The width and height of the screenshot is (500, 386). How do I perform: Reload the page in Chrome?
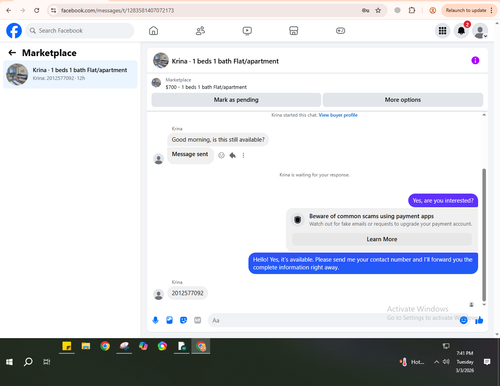pyautogui.click(x=37, y=10)
